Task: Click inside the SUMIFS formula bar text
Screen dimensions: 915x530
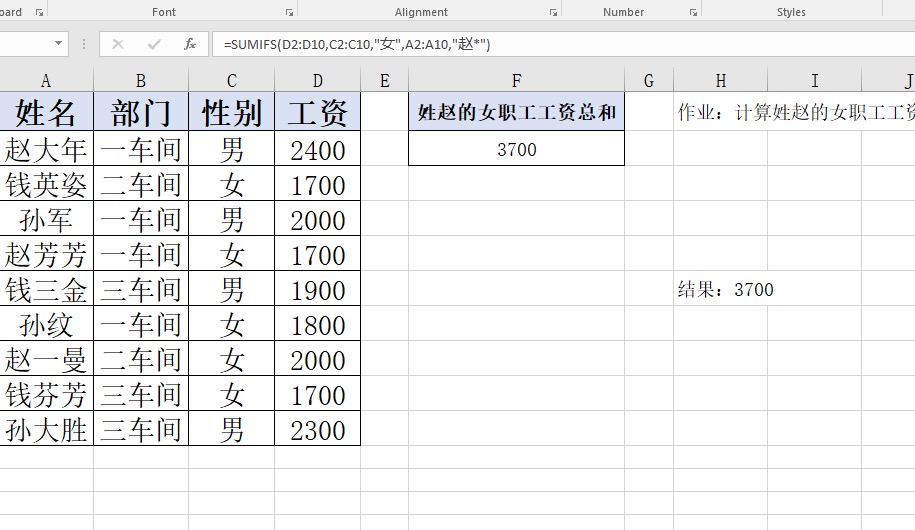Action: pos(357,44)
